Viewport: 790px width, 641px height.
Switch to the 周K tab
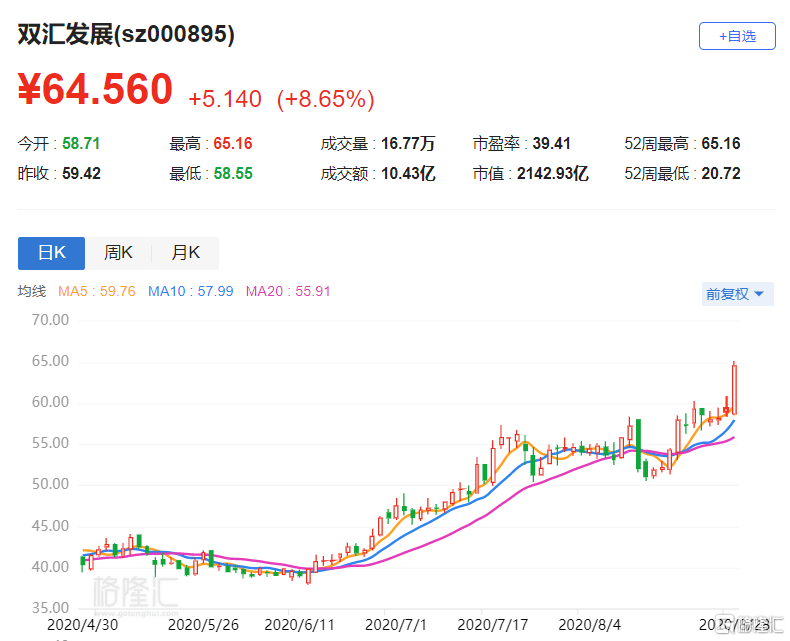(x=118, y=253)
